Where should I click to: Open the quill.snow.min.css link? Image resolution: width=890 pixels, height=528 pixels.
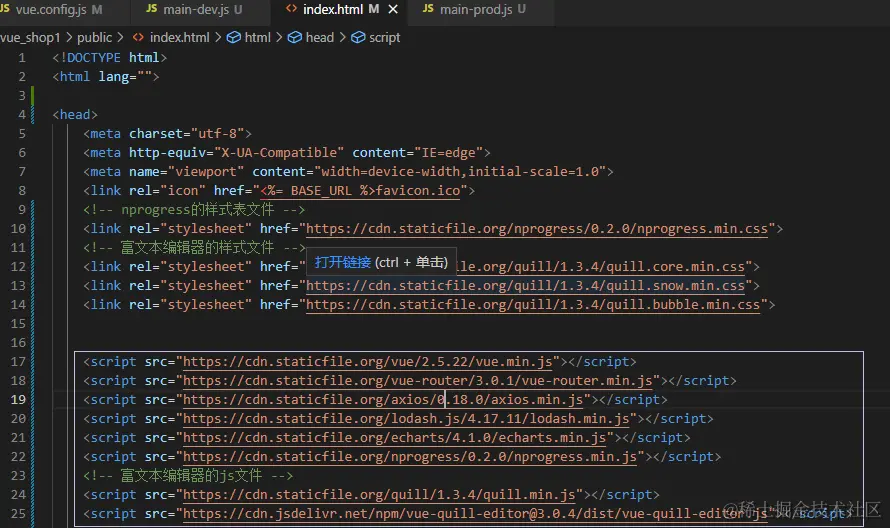[525, 286]
